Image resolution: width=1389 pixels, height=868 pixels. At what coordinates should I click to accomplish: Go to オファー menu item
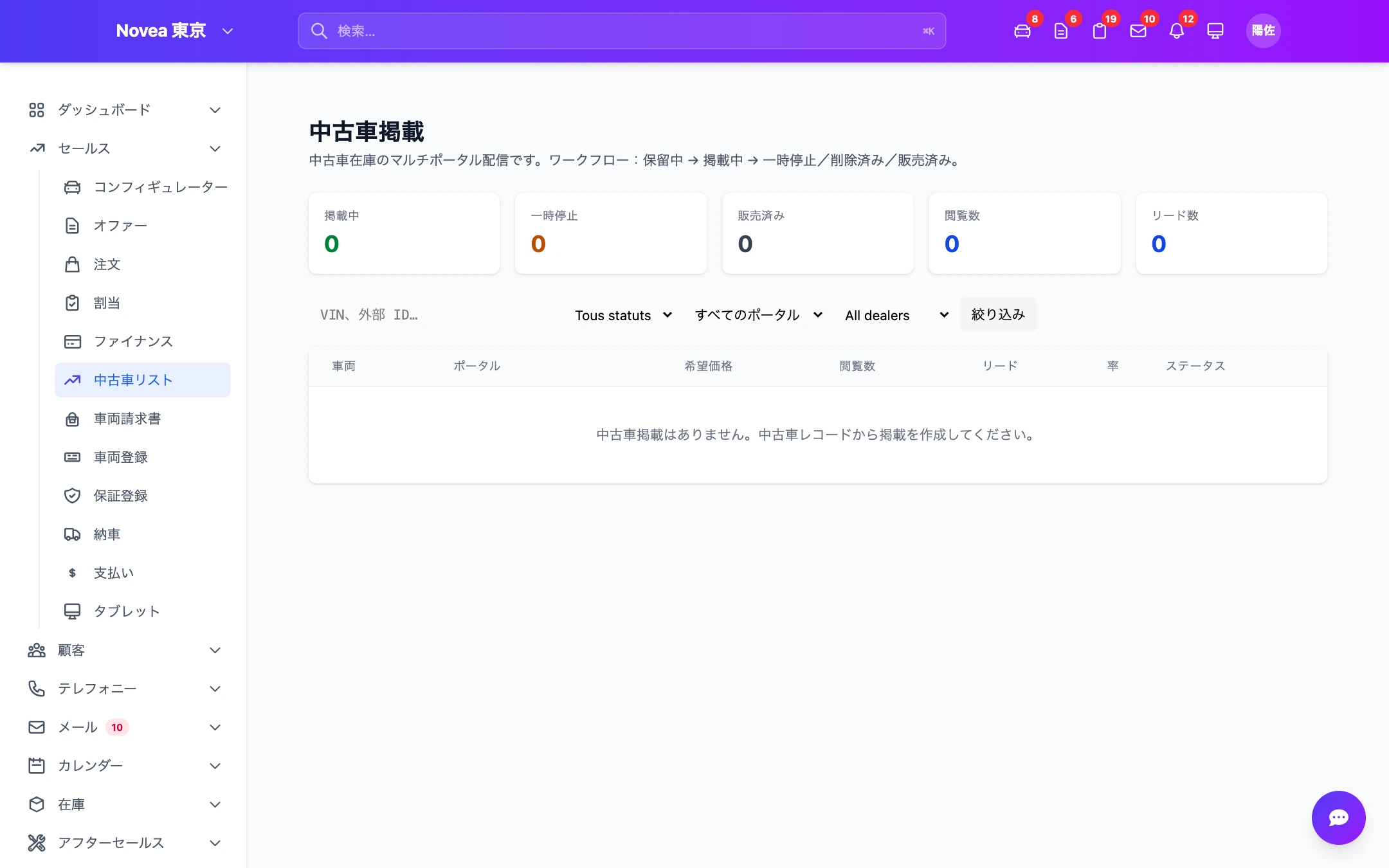(143, 226)
